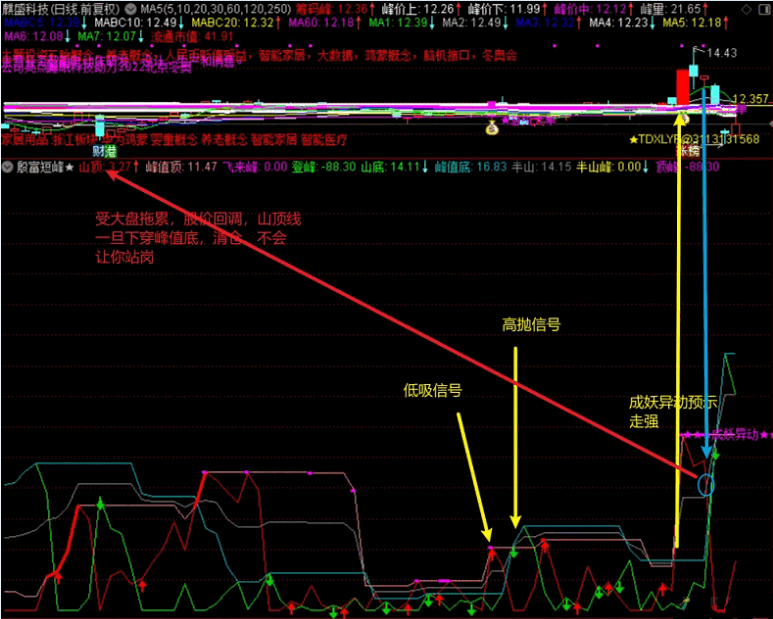Image resolution: width=773 pixels, height=619 pixels.
Task: Click the square window icon at the top-right
Action: click(x=763, y=9)
